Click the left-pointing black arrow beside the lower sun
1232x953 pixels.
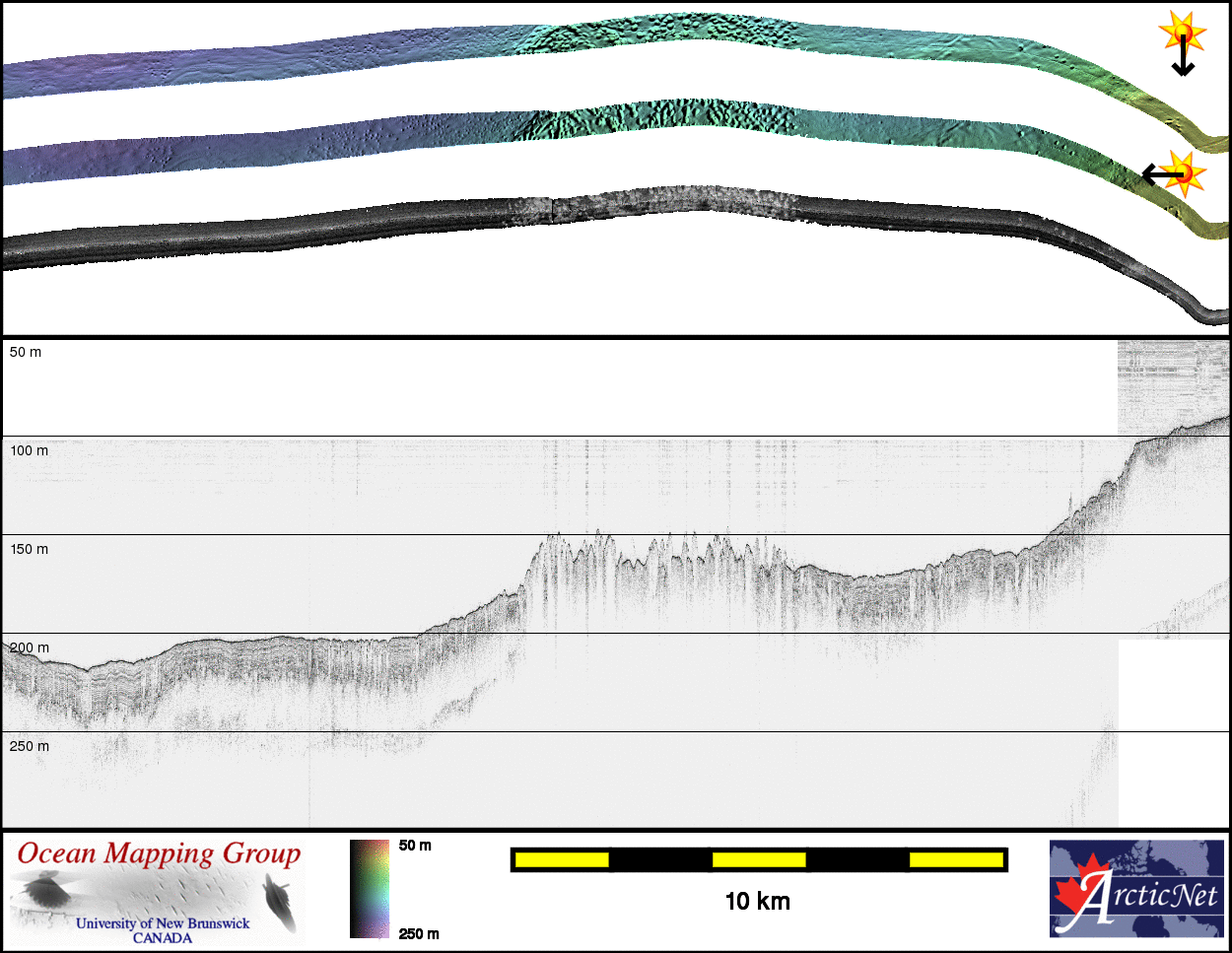(x=1159, y=174)
